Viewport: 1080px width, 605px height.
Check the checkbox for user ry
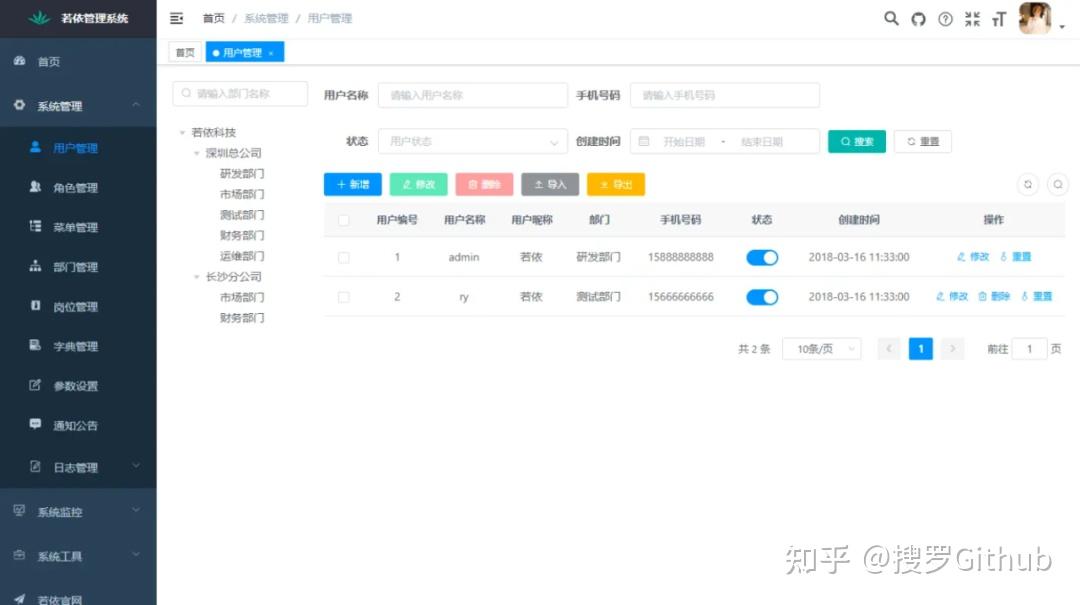(343, 297)
